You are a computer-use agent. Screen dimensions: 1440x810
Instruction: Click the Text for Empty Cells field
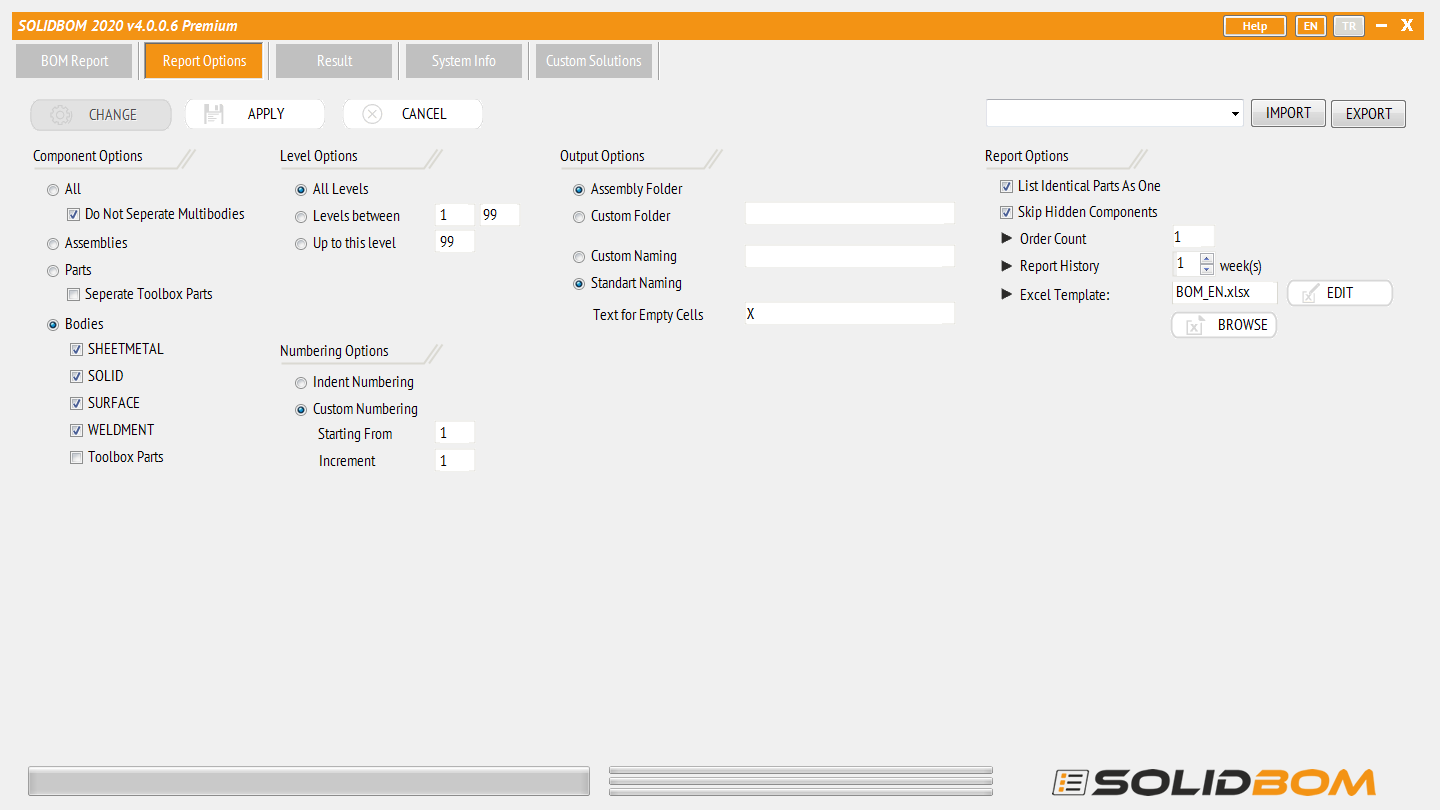click(850, 313)
